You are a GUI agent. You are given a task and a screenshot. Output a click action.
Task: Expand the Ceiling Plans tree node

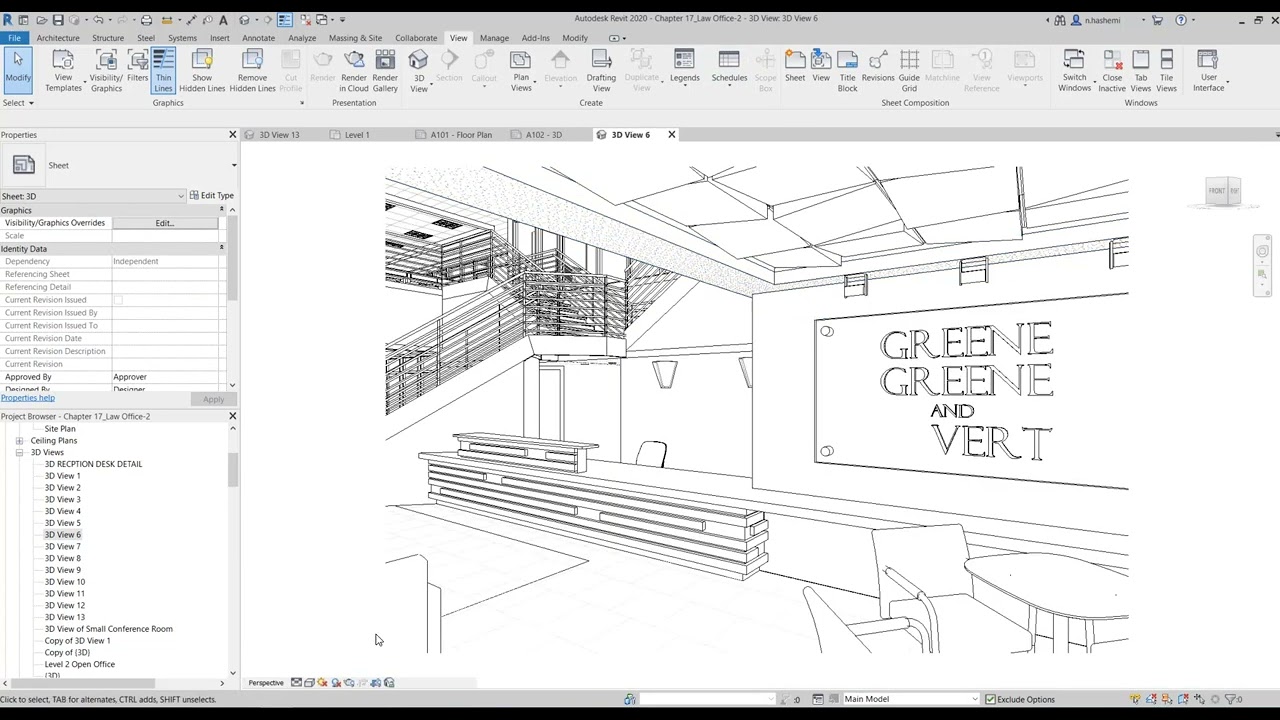[19, 441]
